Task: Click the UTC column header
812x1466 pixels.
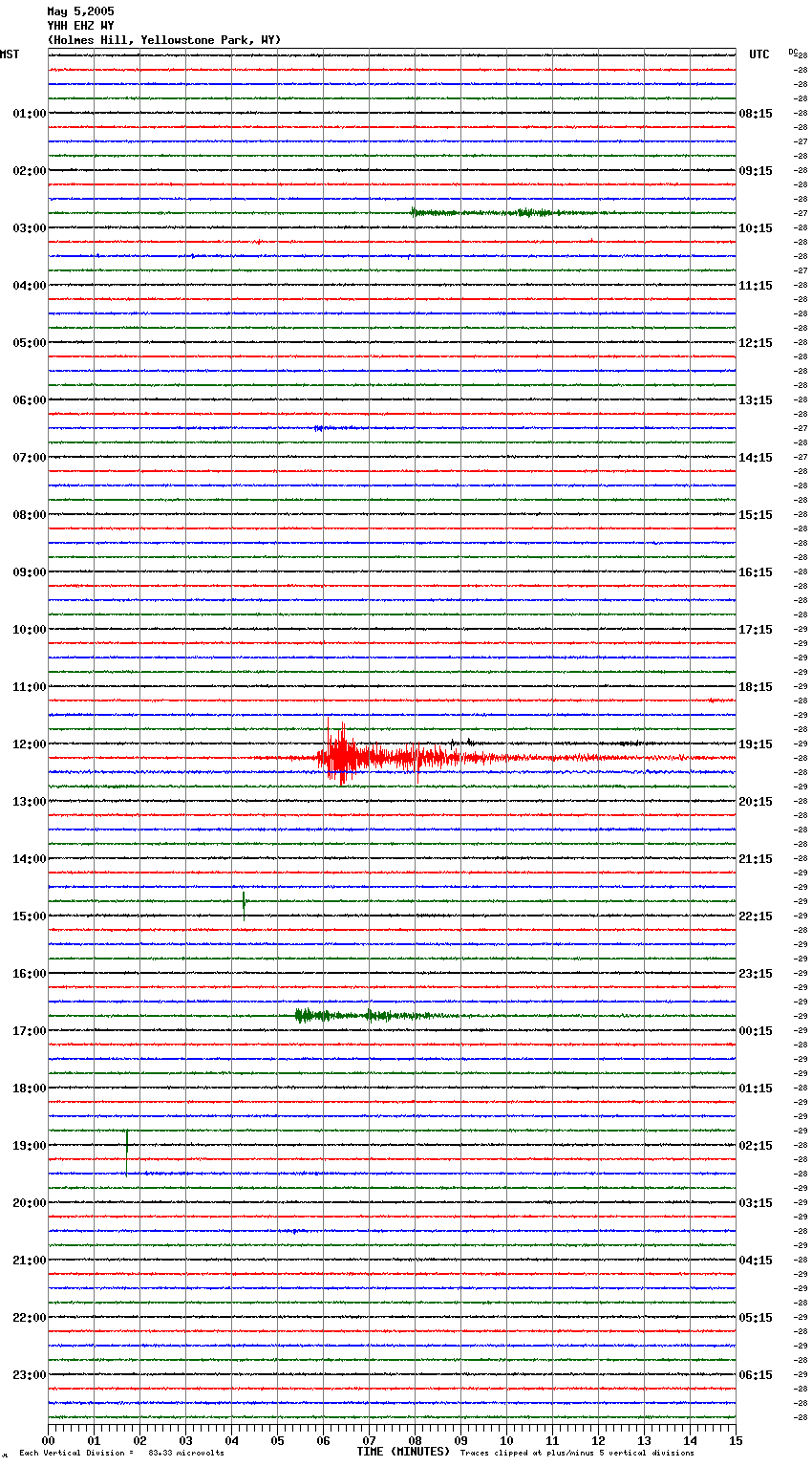Action: [759, 54]
